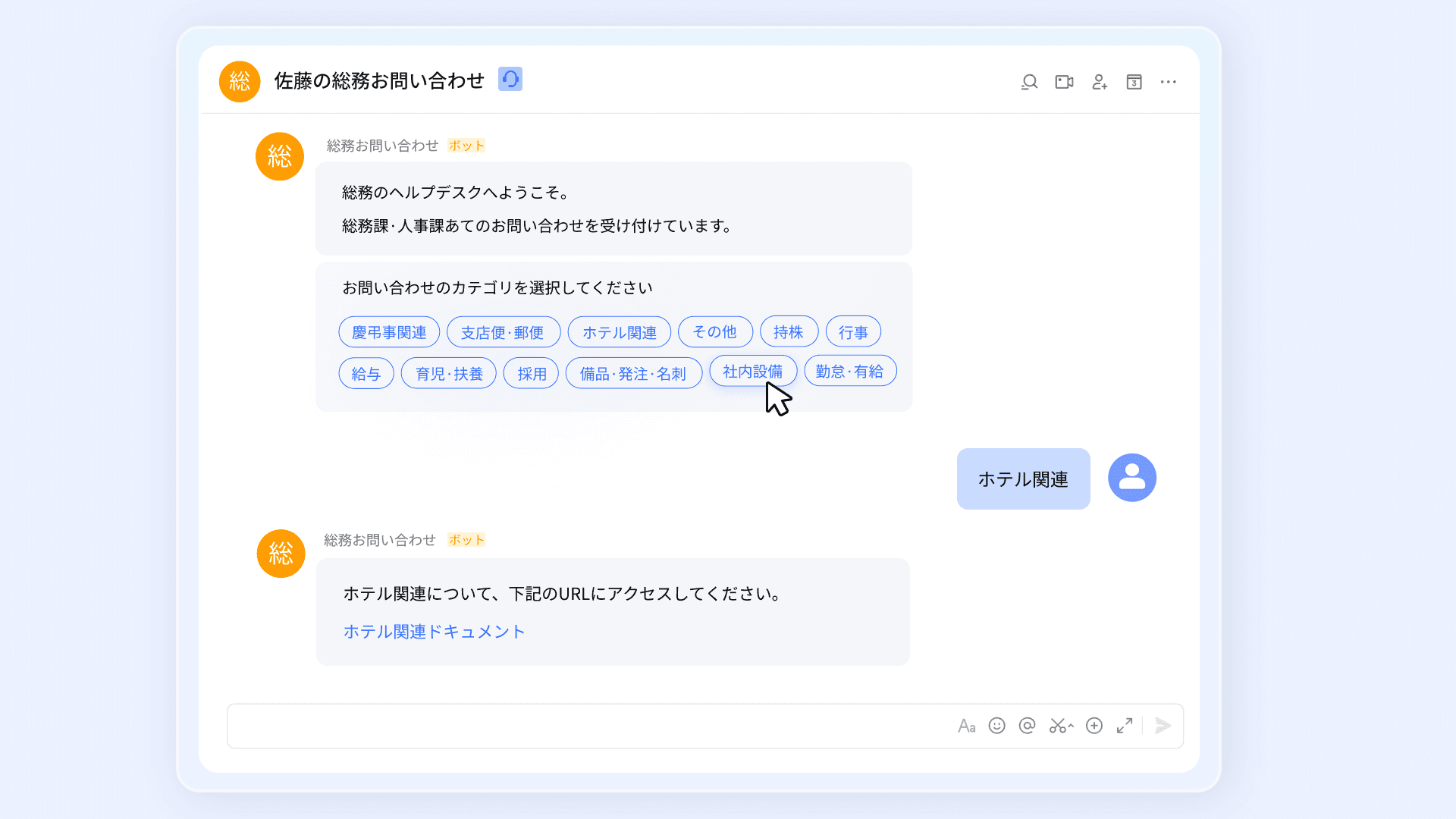1456x819 pixels.
Task: Open the more options ellipsis menu
Action: coord(1168,82)
